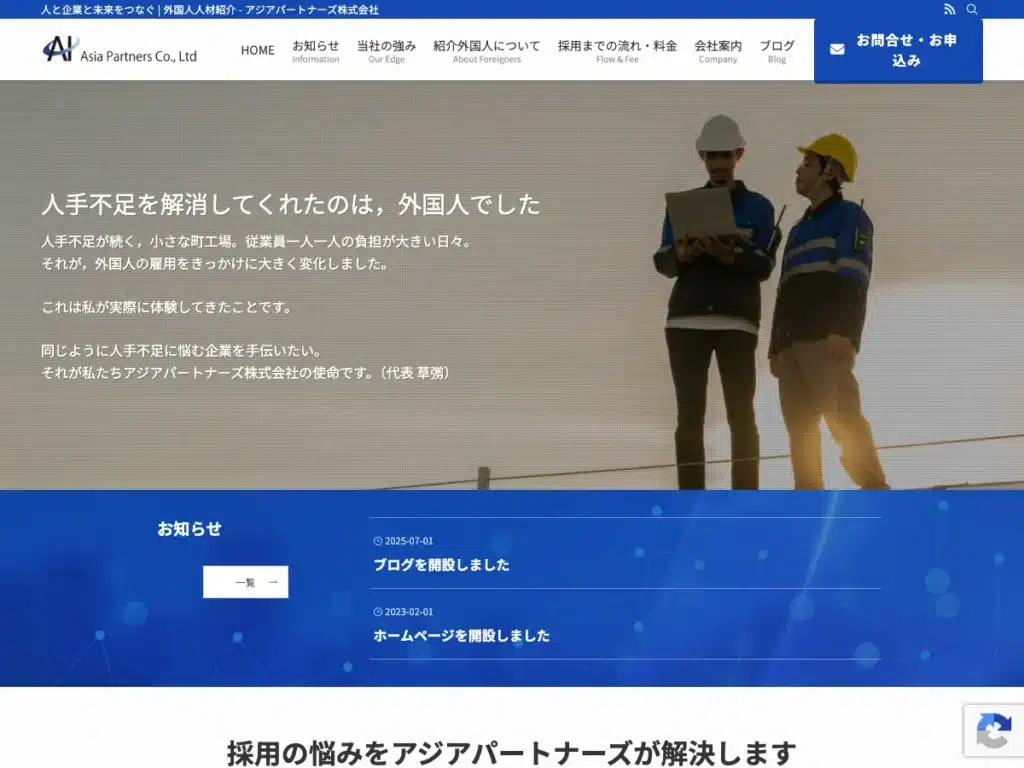Click text 同じように人手不足に悩む企業を手伝いたい。
Image resolution: width=1024 pixels, height=768 pixels.
click(182, 351)
